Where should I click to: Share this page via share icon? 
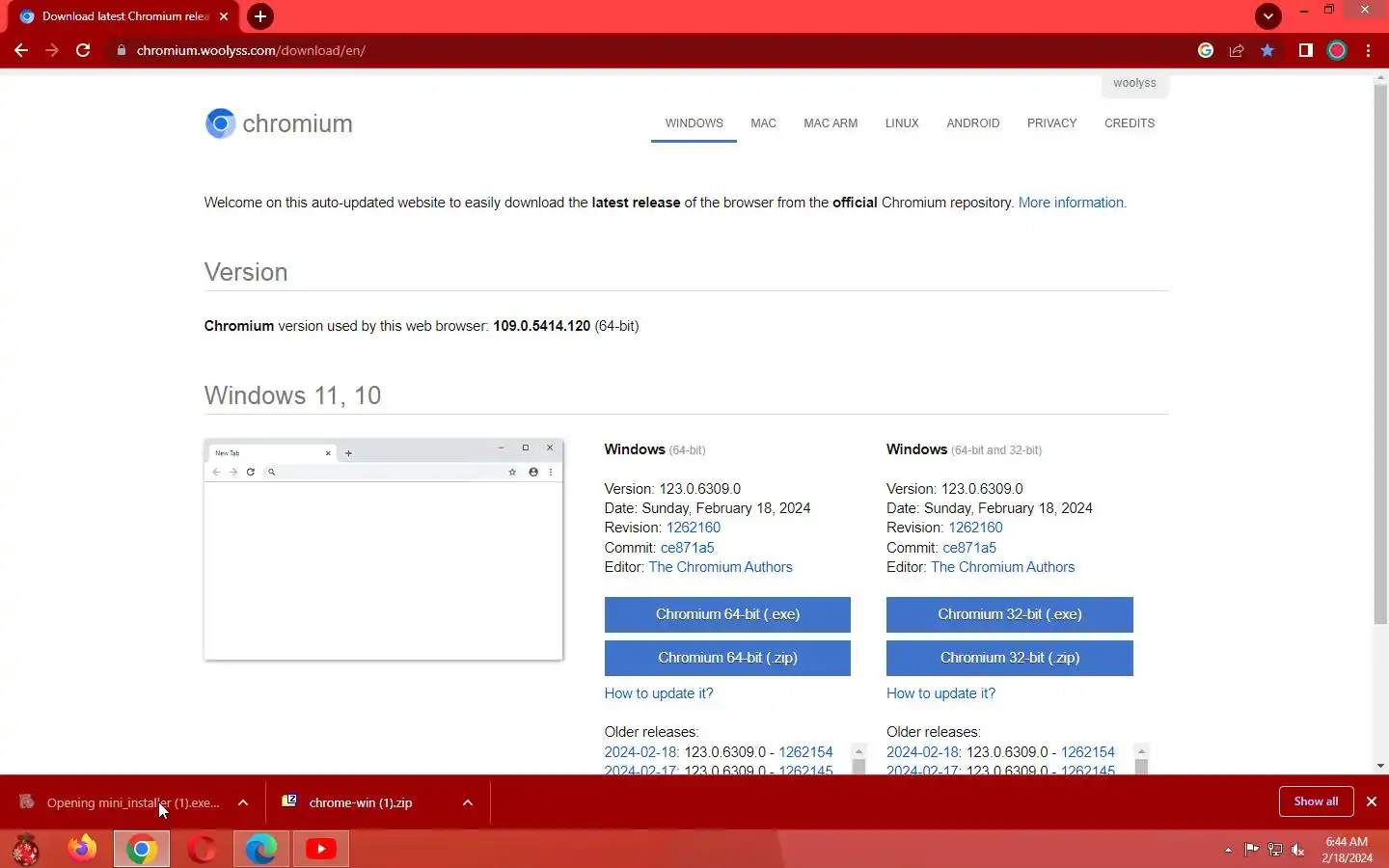pos(1237,50)
